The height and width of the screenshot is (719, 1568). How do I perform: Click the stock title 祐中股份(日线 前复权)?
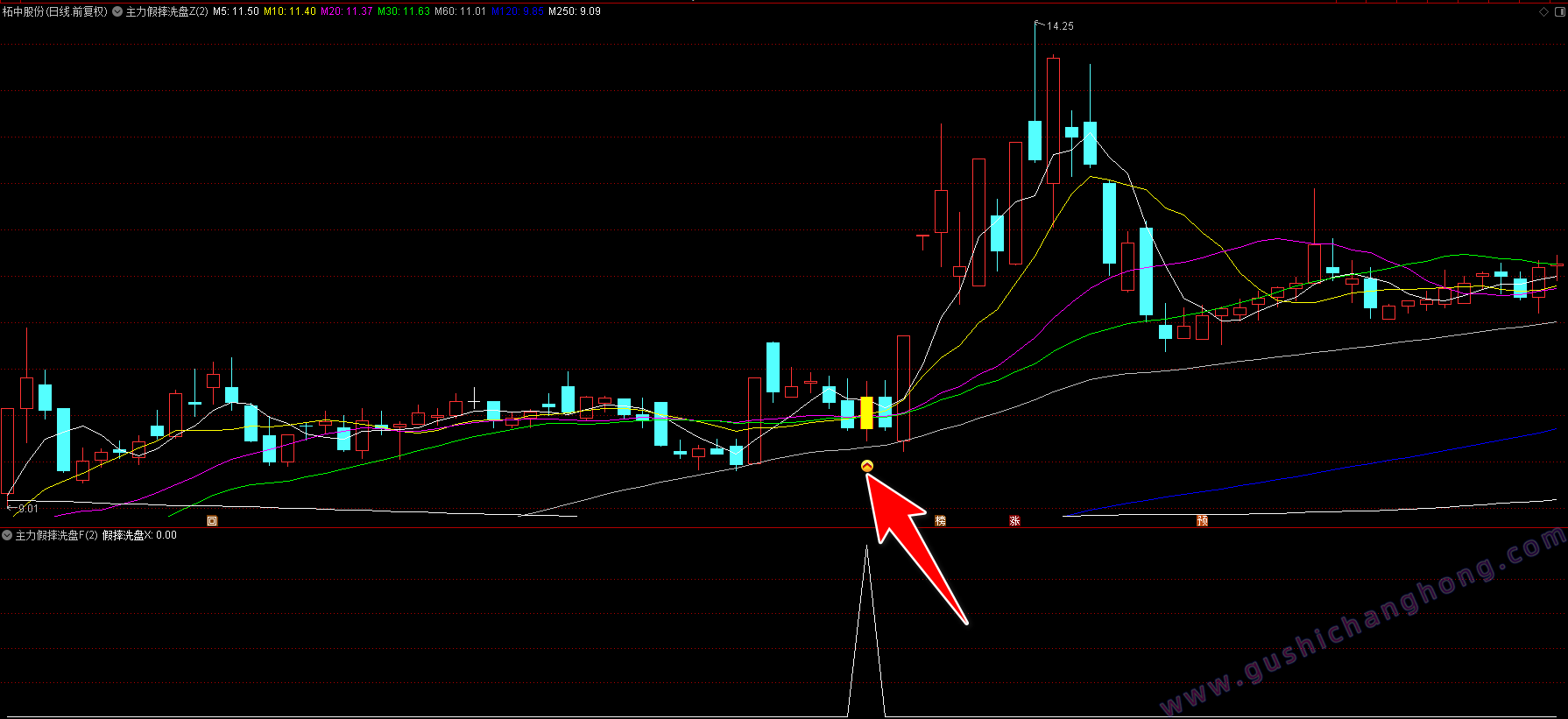54,12
